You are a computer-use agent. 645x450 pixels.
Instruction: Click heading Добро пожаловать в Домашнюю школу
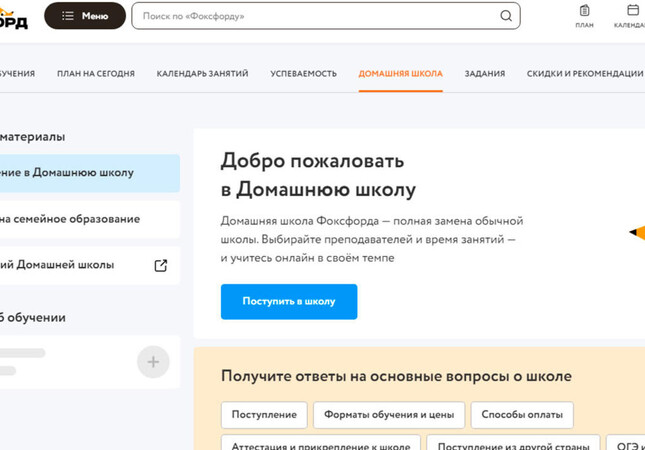click(318, 175)
